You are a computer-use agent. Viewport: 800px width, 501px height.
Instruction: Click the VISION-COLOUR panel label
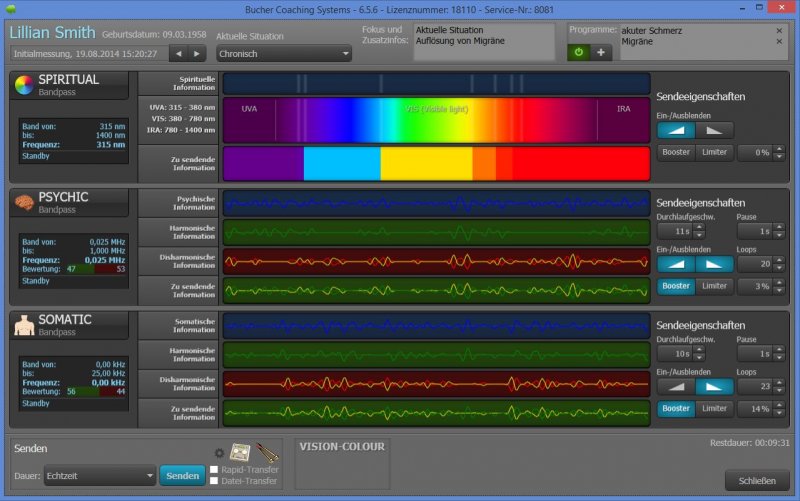(342, 447)
